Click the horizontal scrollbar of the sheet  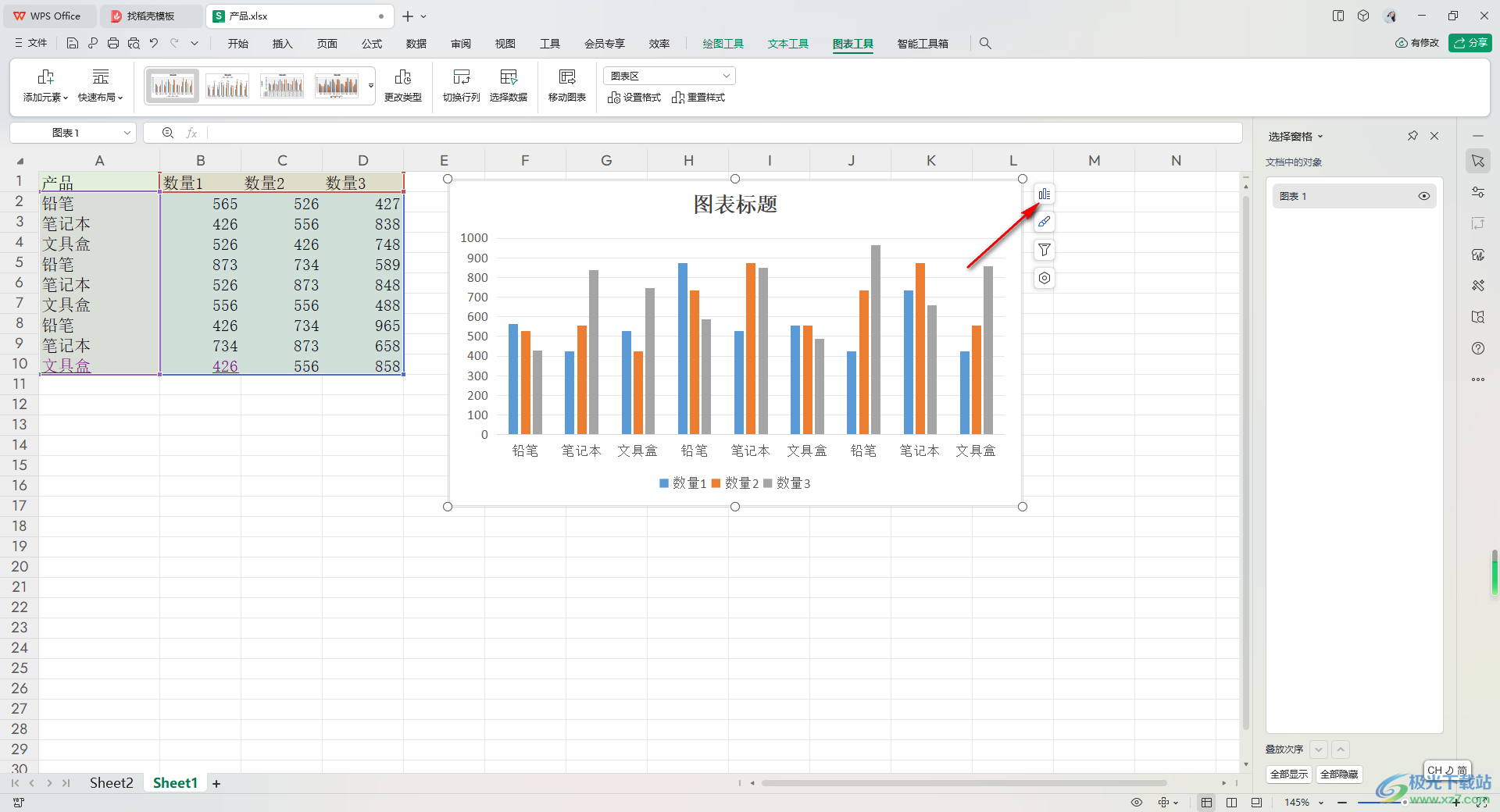pos(964,783)
